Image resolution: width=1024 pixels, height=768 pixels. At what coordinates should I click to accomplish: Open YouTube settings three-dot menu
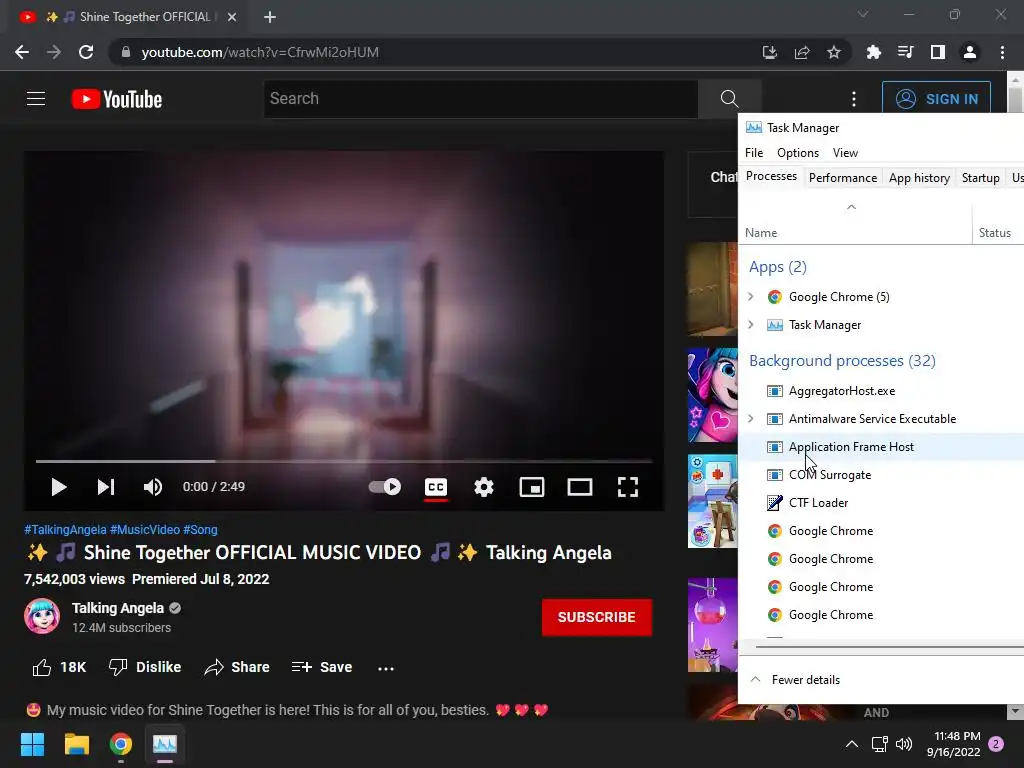tap(854, 99)
